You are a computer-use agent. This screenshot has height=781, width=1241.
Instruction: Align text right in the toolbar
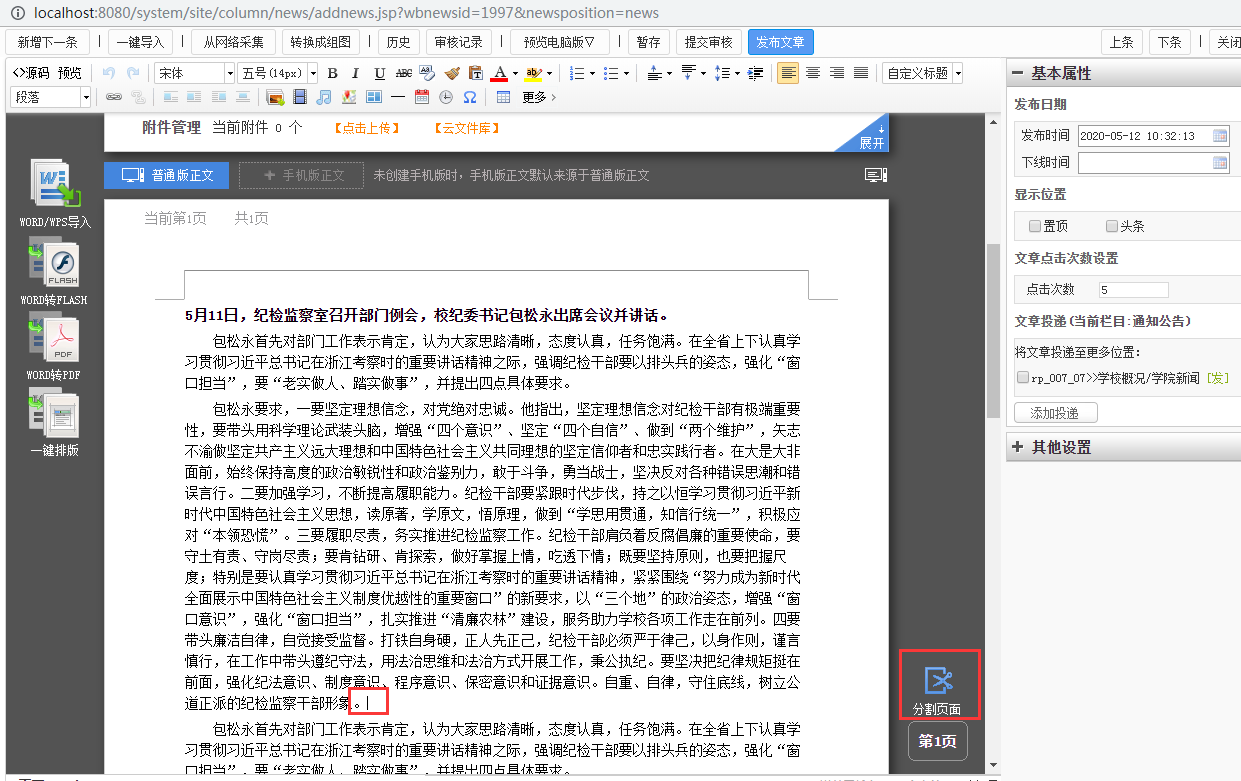point(837,73)
